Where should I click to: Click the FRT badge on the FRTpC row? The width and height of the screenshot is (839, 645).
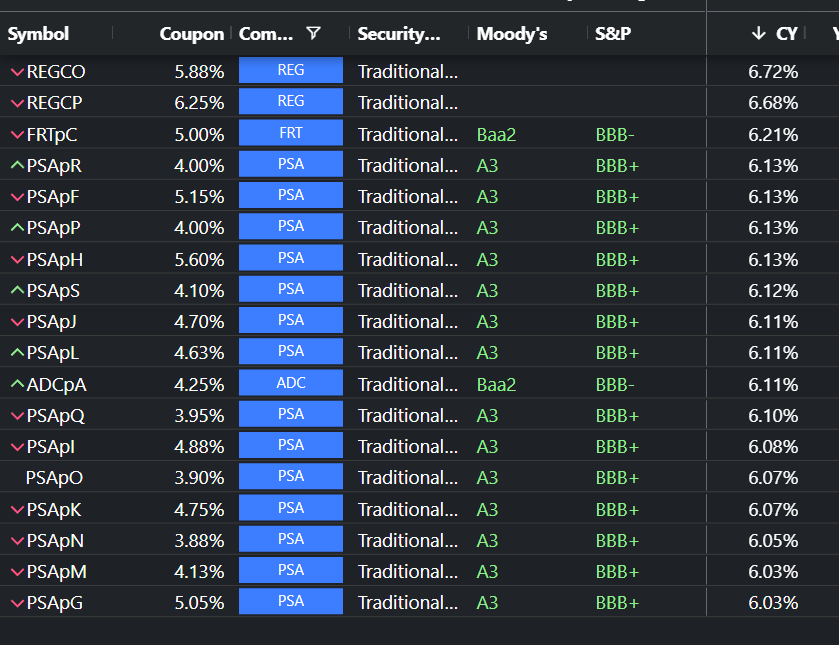pos(290,132)
